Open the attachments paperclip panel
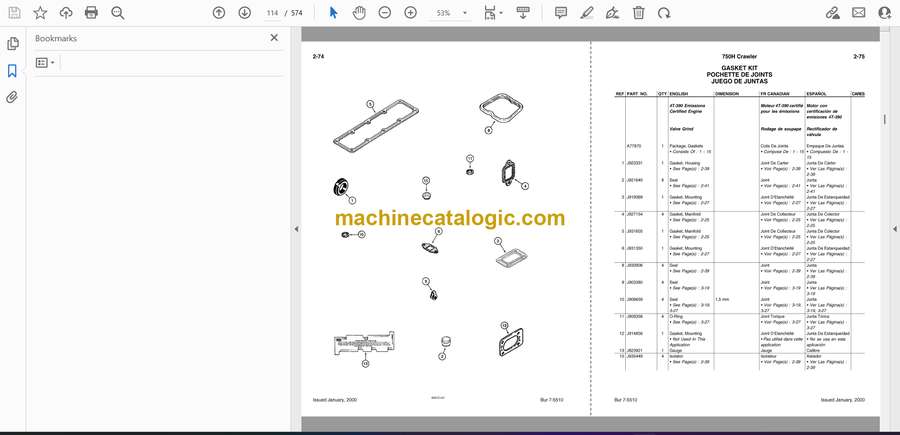The image size is (900, 435). [x=12, y=97]
